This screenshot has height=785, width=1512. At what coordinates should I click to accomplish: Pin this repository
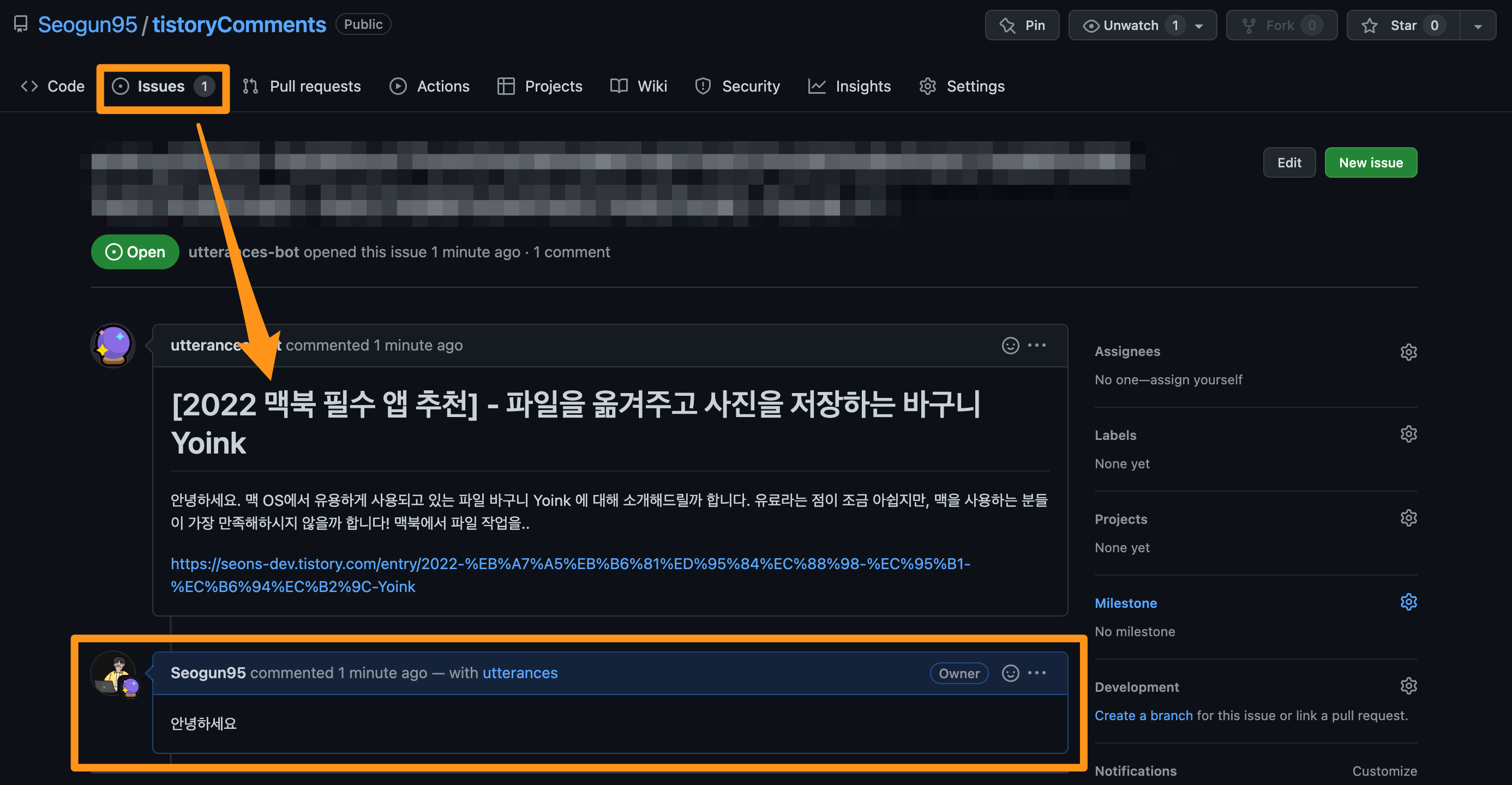pyautogui.click(x=1022, y=25)
